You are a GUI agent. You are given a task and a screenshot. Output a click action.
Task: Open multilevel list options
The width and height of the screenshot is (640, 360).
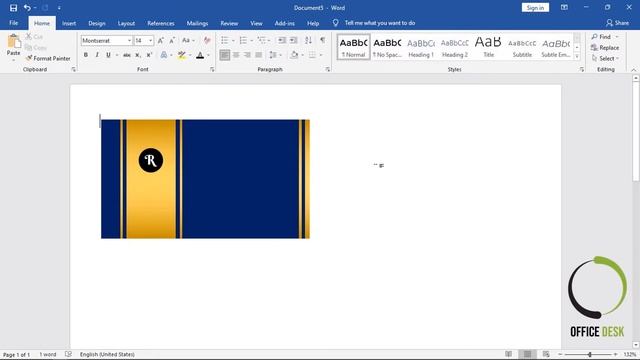(x=262, y=40)
